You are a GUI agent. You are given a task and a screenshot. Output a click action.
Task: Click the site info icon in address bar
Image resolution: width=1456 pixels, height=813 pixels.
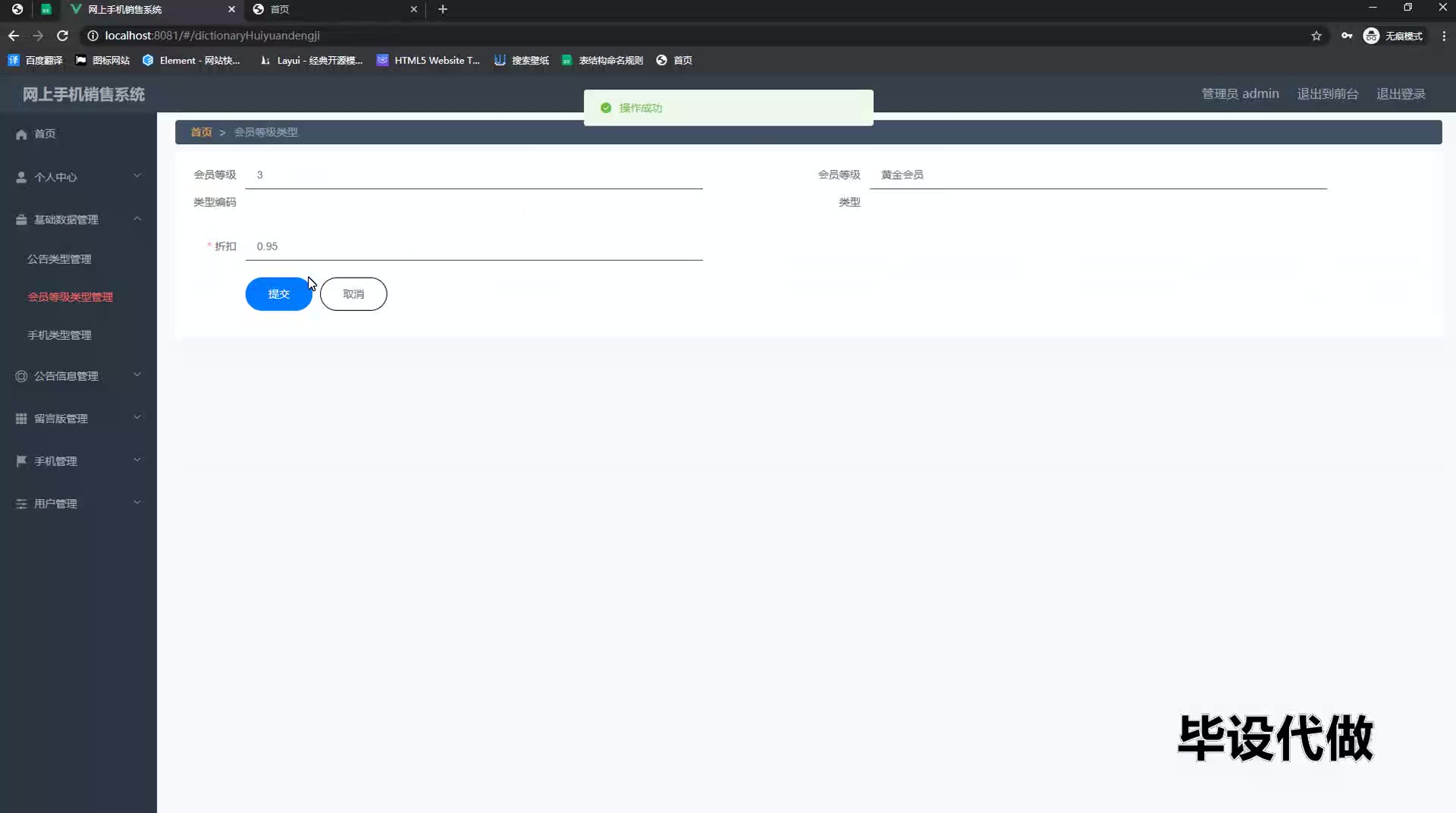point(93,36)
